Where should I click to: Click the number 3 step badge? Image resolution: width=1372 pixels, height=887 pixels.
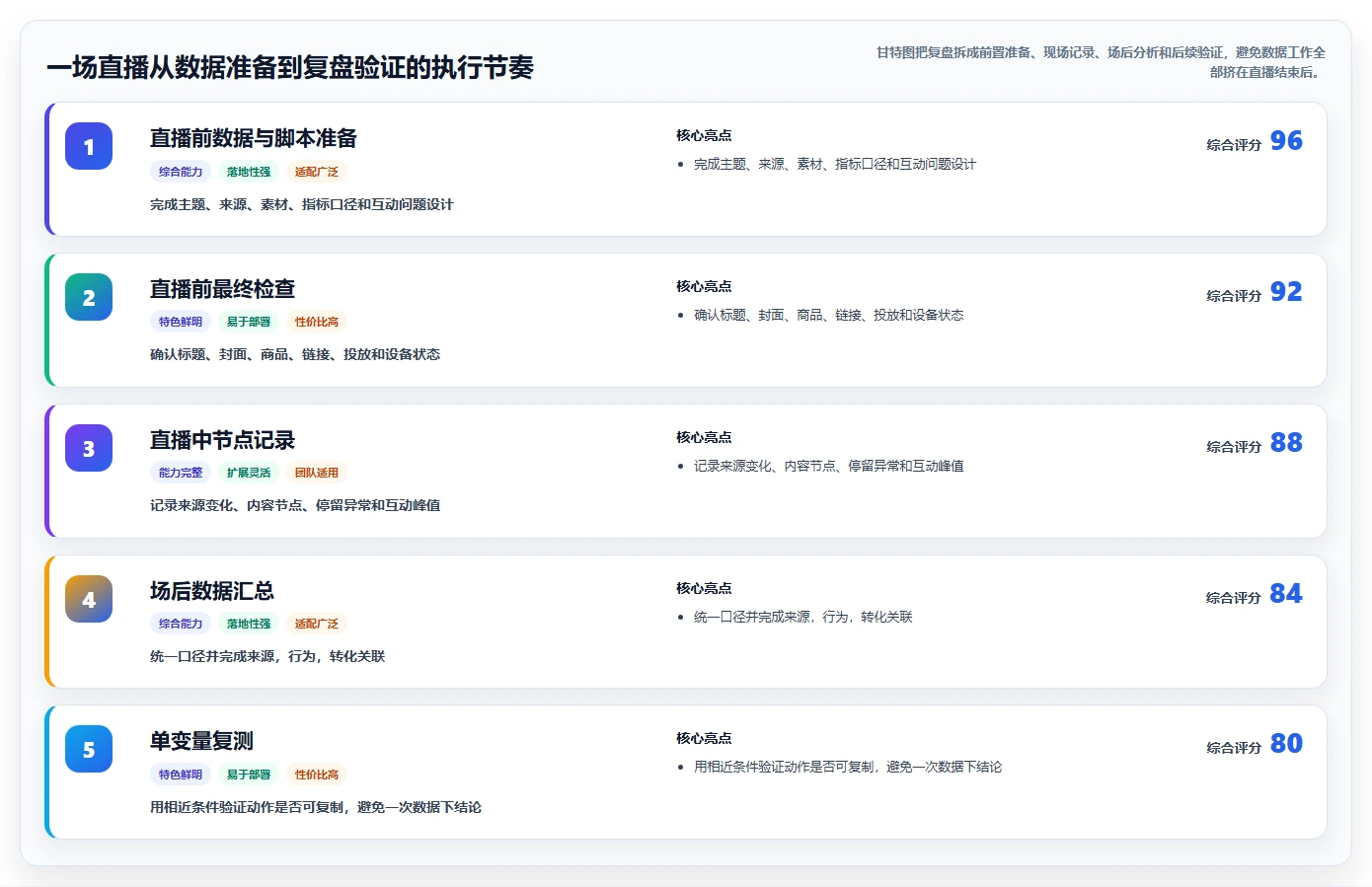coord(89,449)
